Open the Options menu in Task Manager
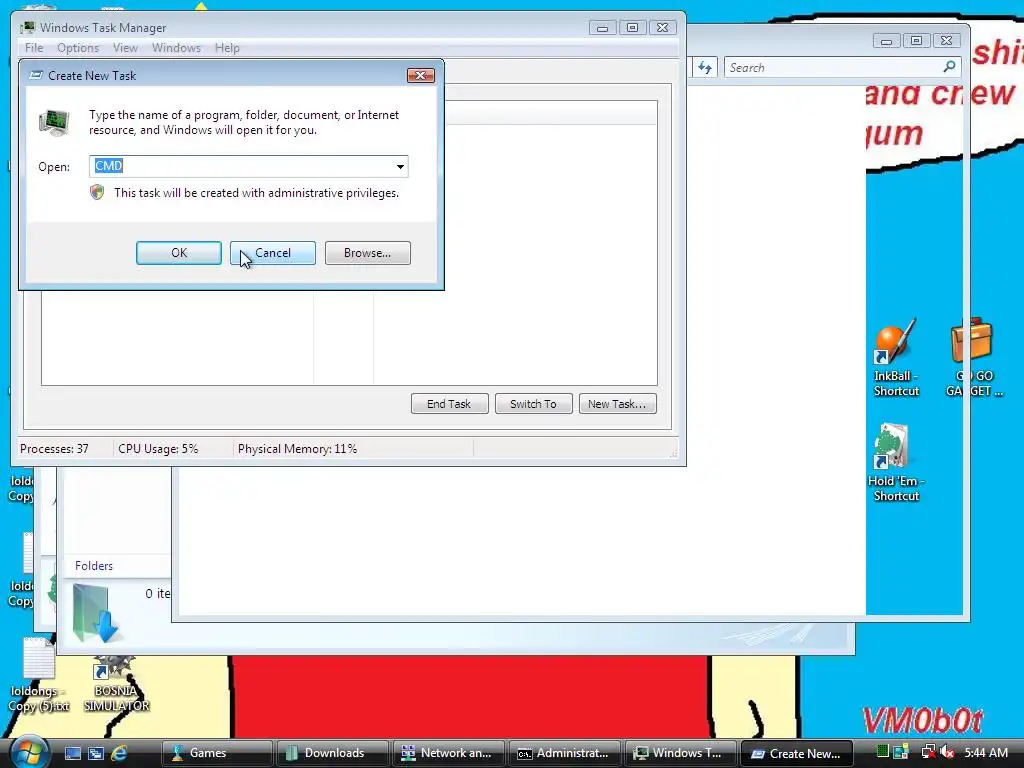 78,48
